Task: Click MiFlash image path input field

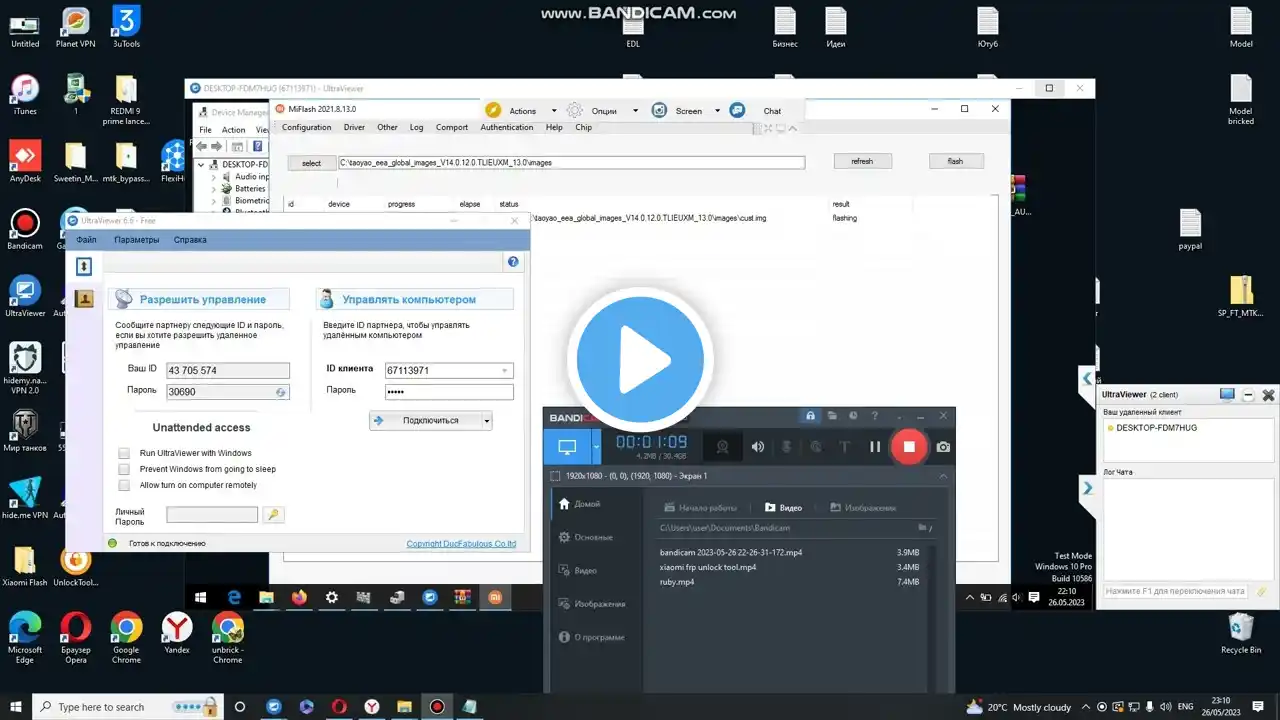Action: coord(571,162)
